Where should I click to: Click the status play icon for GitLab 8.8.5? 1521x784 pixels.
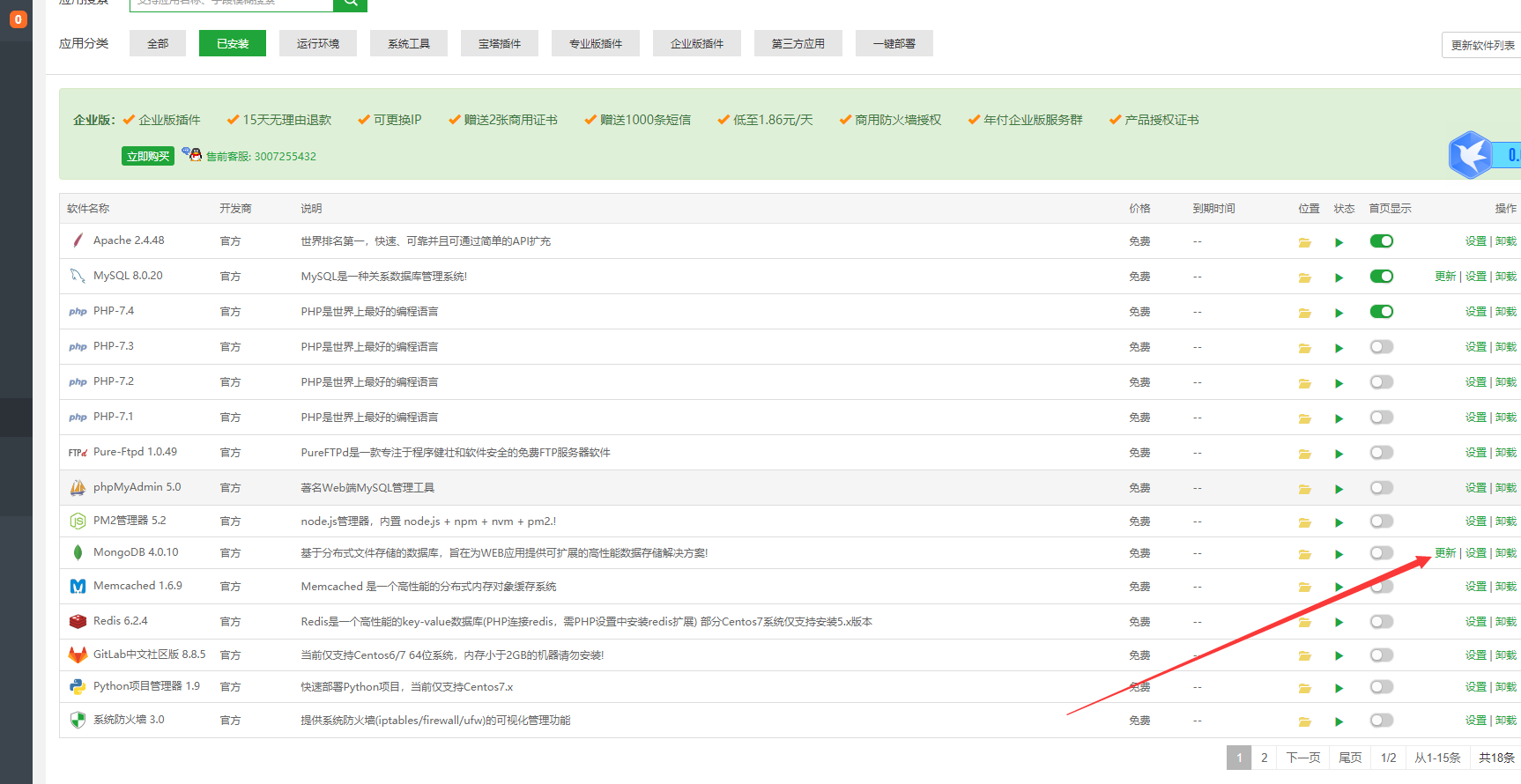click(x=1339, y=655)
